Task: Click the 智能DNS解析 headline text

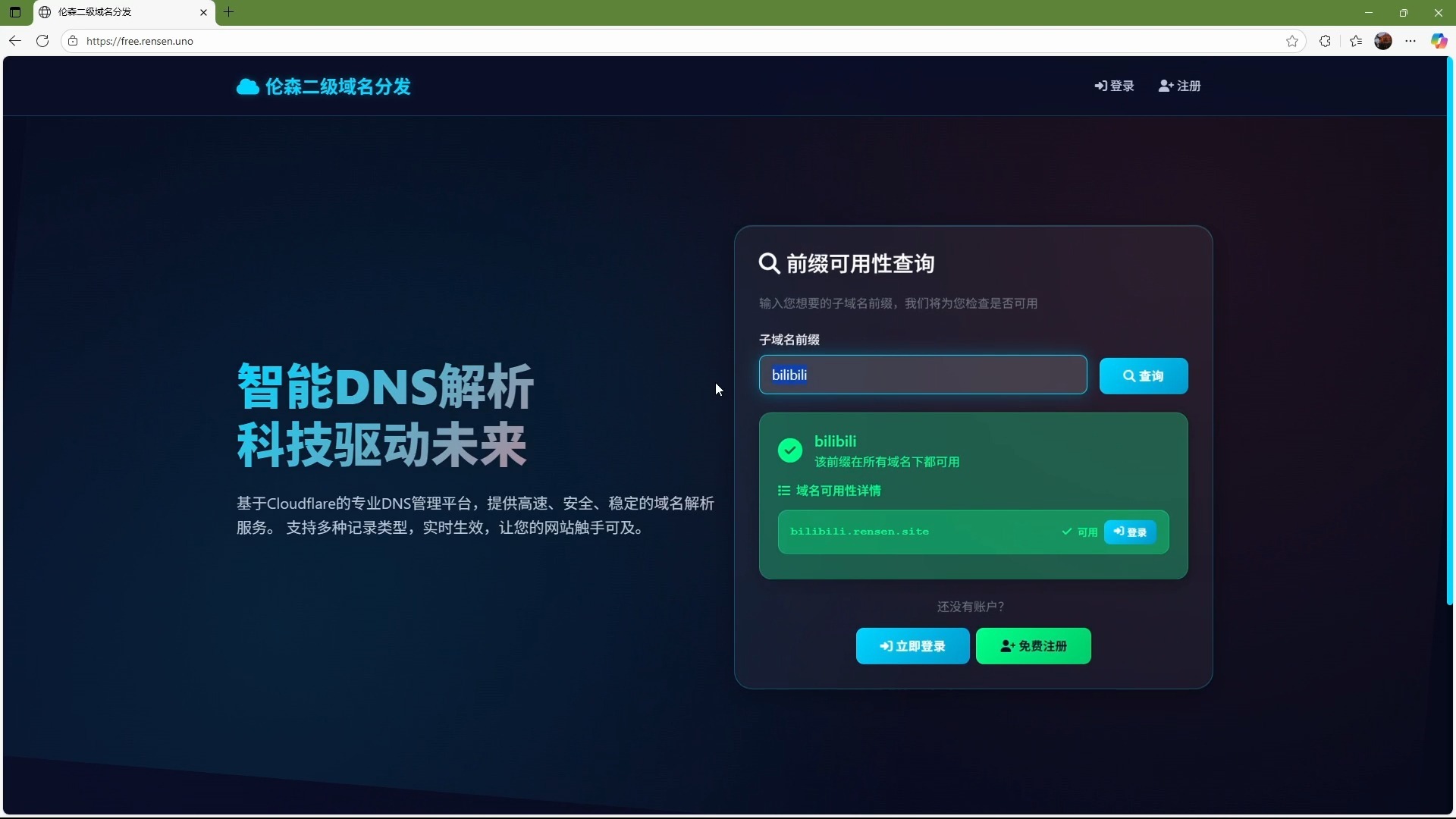Action: (385, 386)
